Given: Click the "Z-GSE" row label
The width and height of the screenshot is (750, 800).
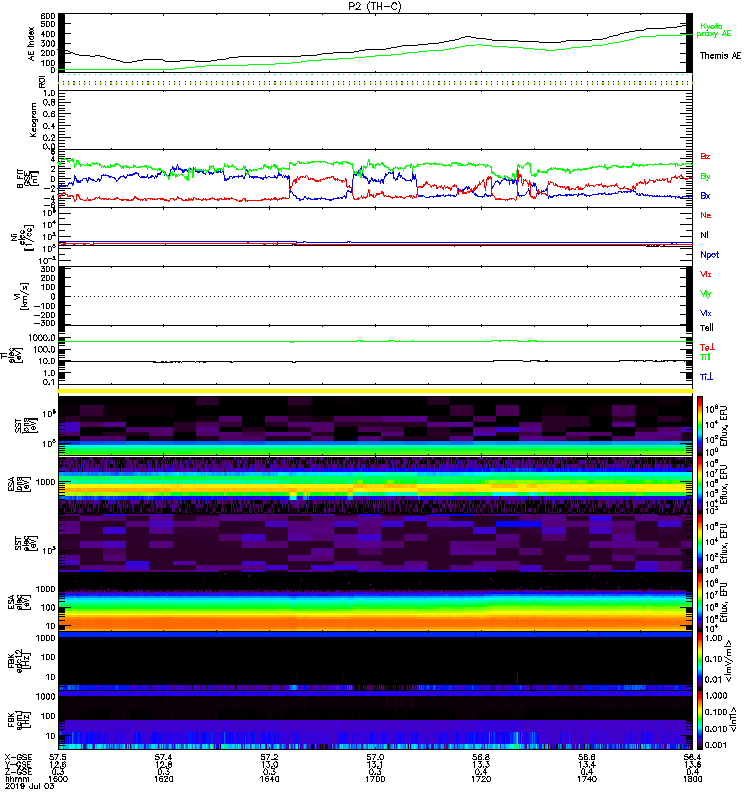Looking at the screenshot, I should [18, 772].
